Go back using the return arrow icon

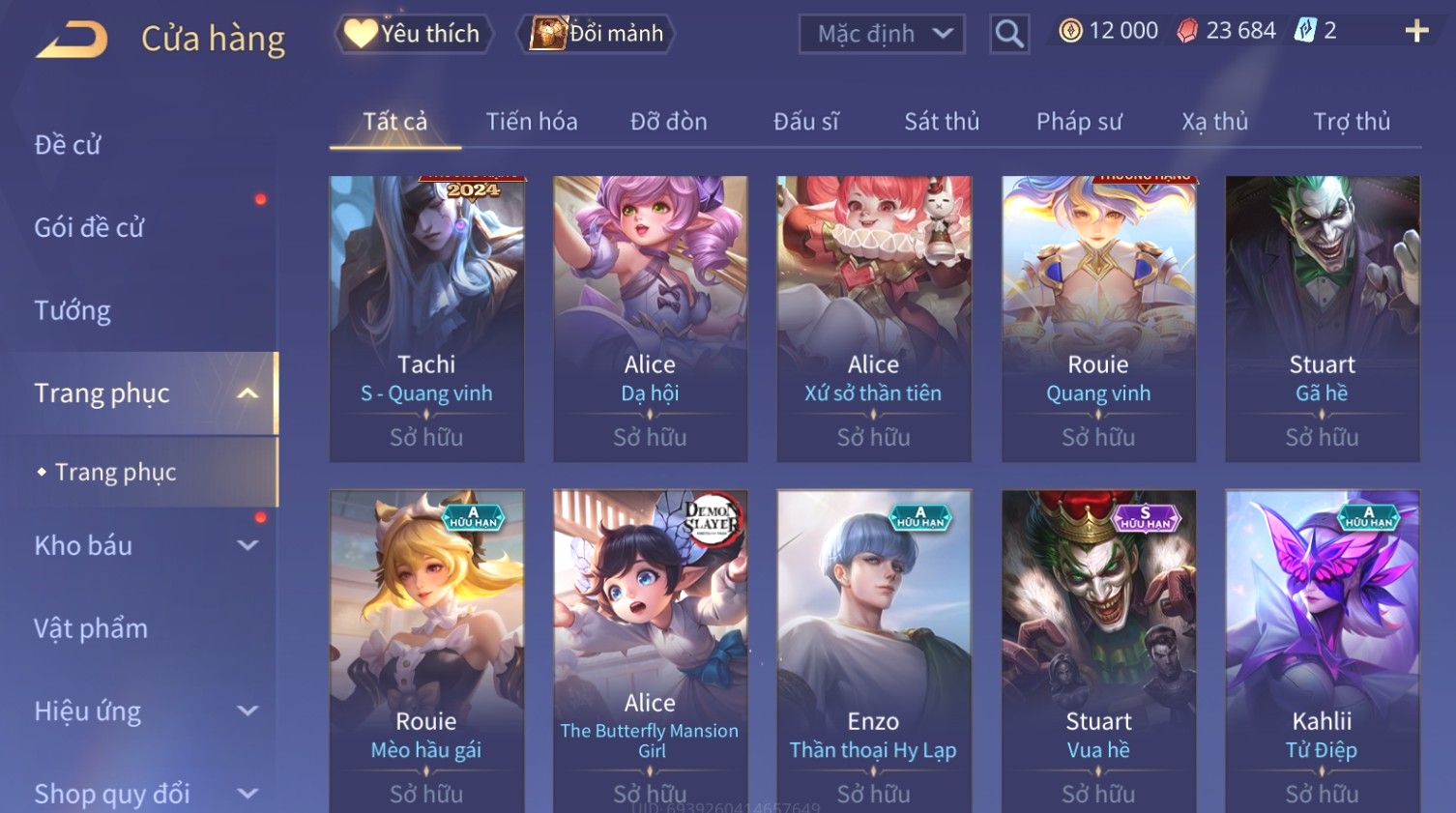point(72,40)
